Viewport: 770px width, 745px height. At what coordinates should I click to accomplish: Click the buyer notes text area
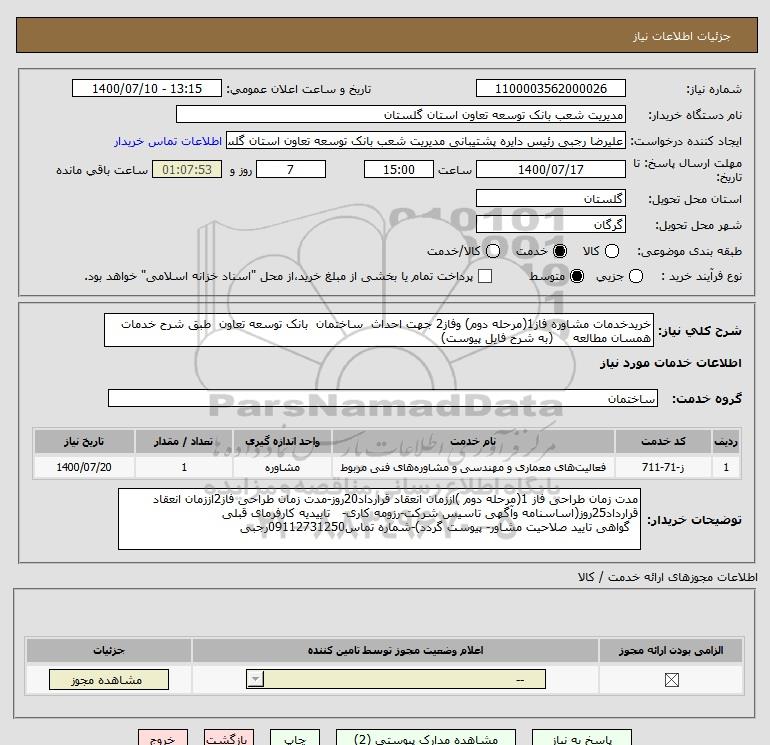point(379,519)
